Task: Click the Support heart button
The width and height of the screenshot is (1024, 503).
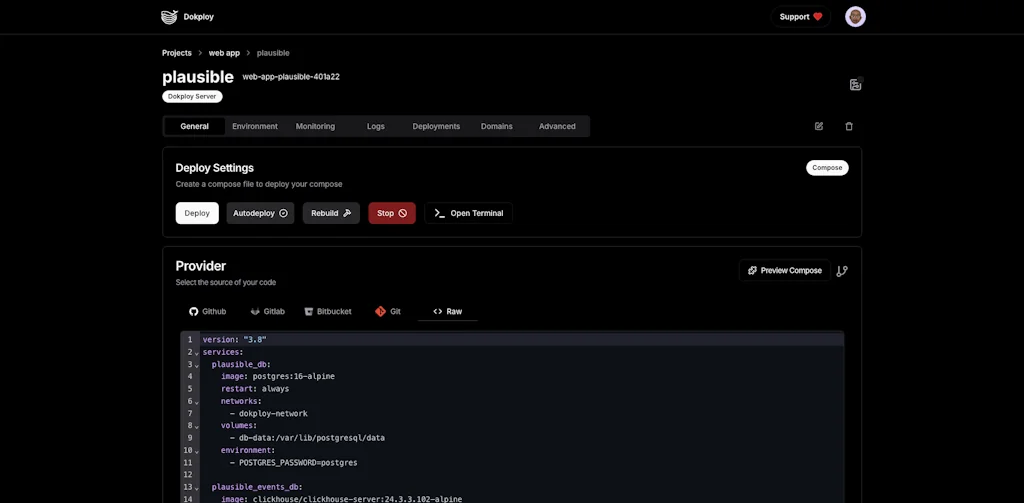Action: tap(801, 17)
